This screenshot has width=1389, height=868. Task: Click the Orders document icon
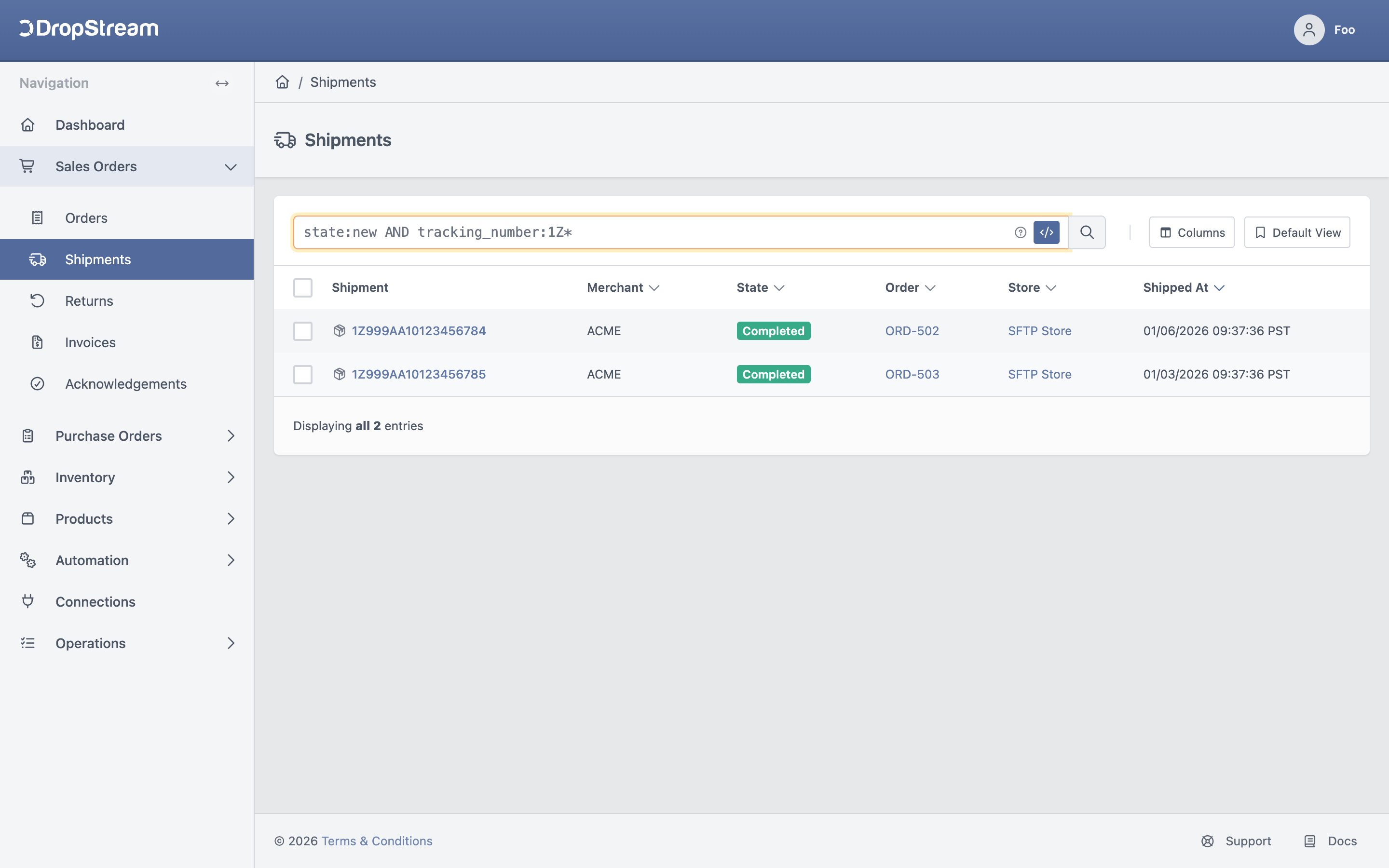pyautogui.click(x=37, y=218)
